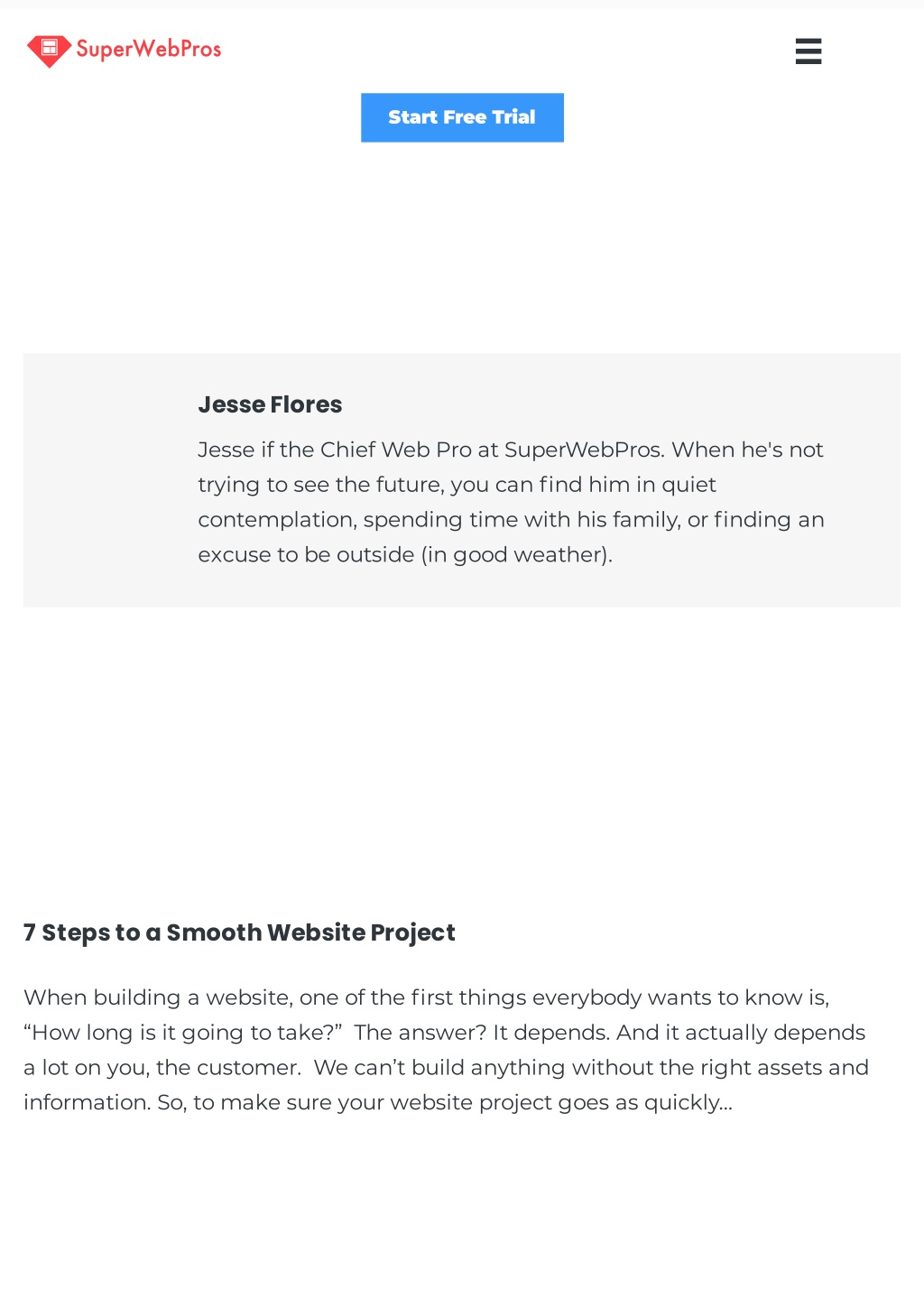This screenshot has height=1308, width=924.
Task: Start the free trial
Action: [x=462, y=117]
